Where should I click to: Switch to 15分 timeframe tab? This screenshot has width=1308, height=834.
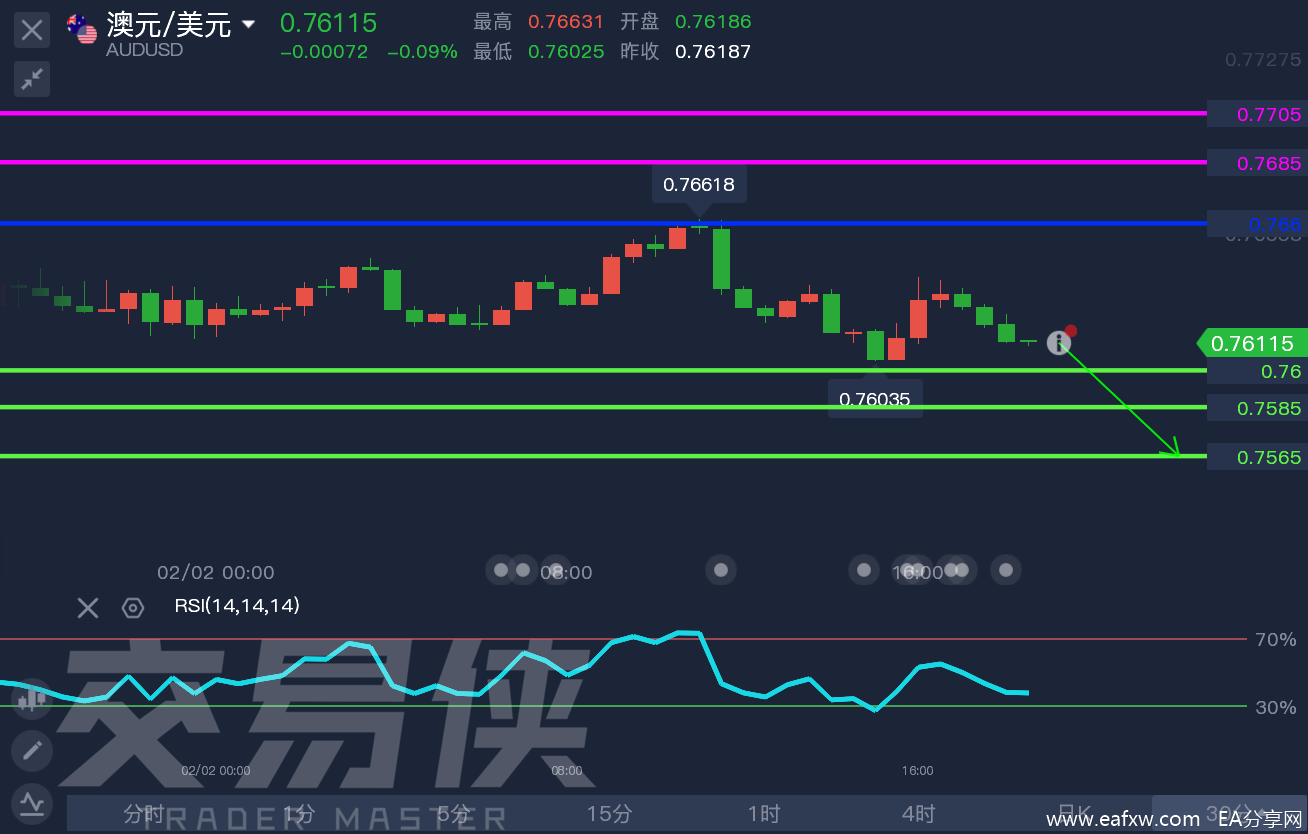tap(609, 814)
